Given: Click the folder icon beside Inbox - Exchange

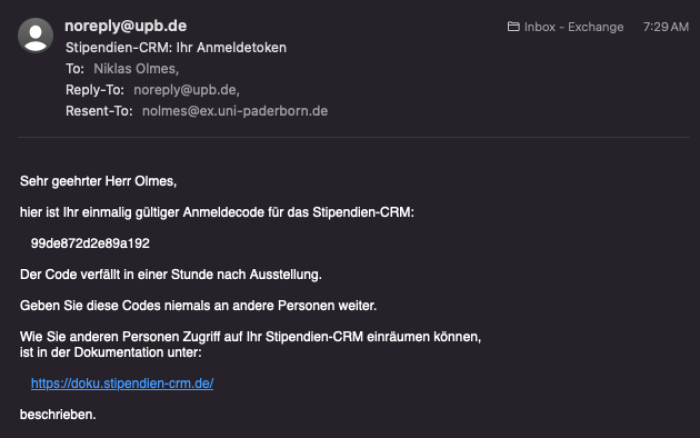Looking at the screenshot, I should [x=514, y=27].
